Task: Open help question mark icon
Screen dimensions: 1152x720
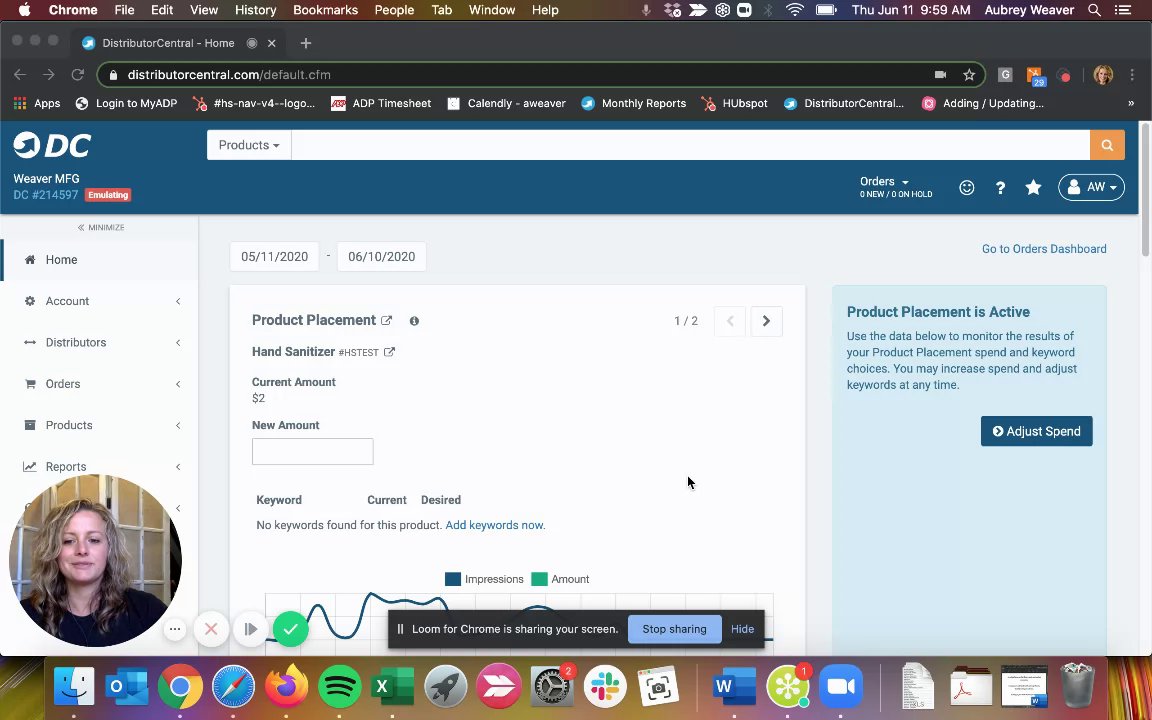Action: [1000, 187]
